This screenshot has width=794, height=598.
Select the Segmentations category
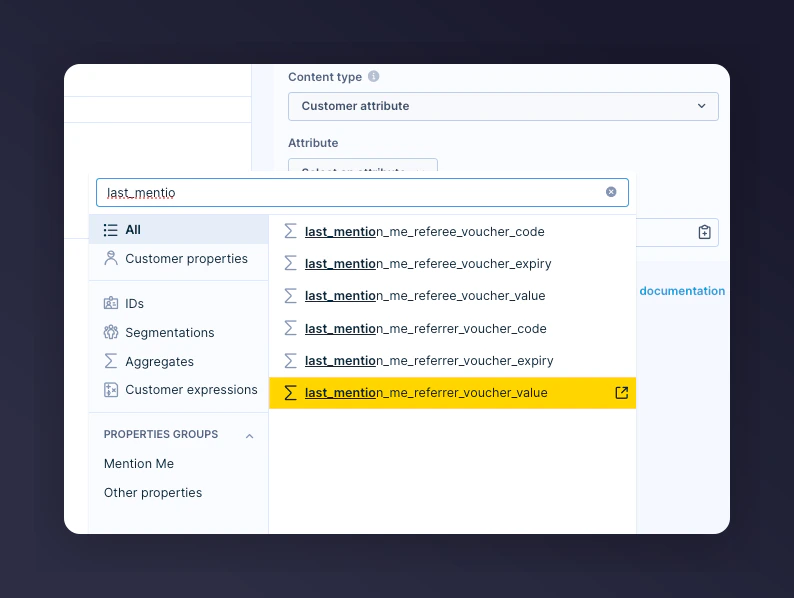coord(179,332)
